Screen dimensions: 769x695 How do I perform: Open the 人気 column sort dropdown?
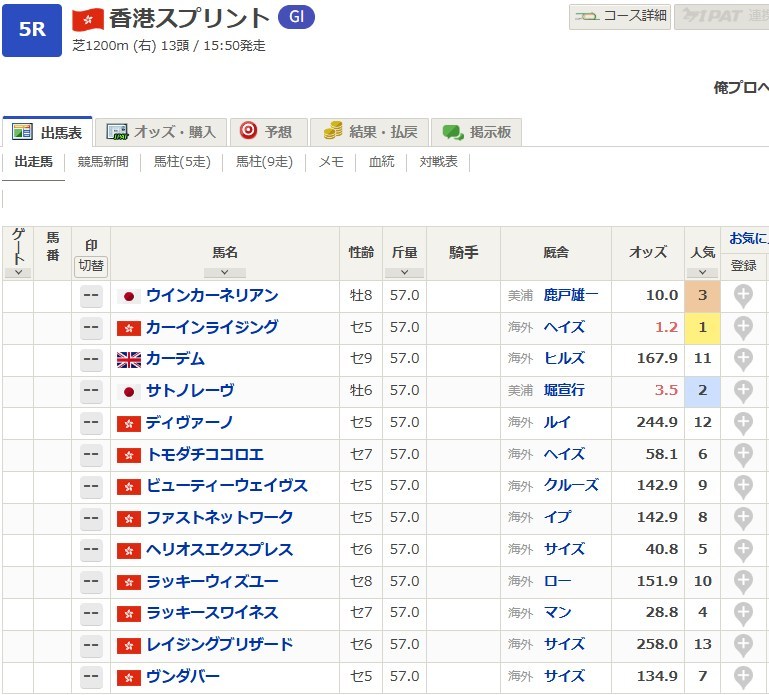tap(702, 272)
